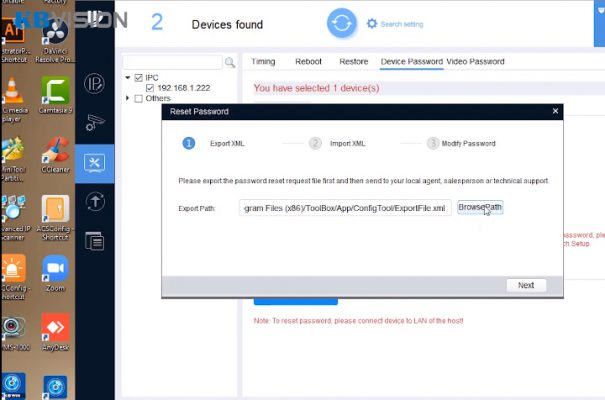Open the templates list sidebar icon
The image size is (605, 400).
click(95, 241)
